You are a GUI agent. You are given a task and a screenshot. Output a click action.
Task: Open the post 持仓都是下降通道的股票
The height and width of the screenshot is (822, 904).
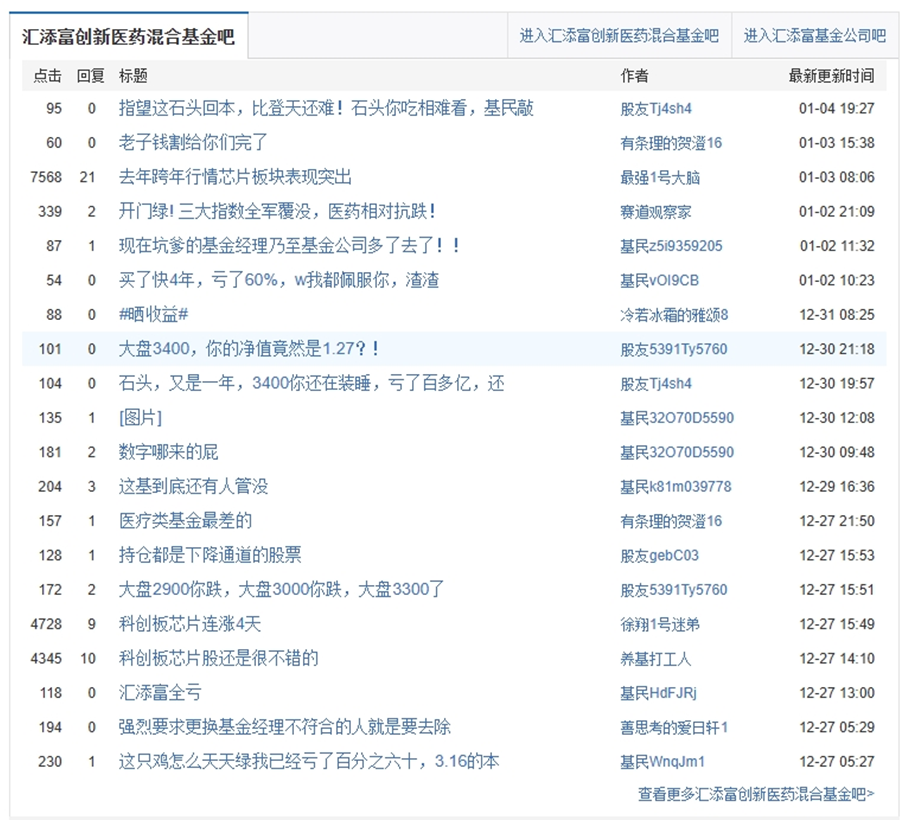210,555
